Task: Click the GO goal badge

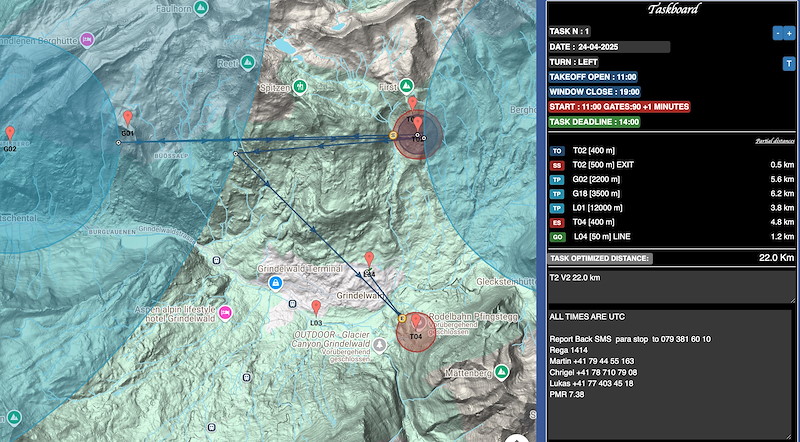Action: pos(557,237)
